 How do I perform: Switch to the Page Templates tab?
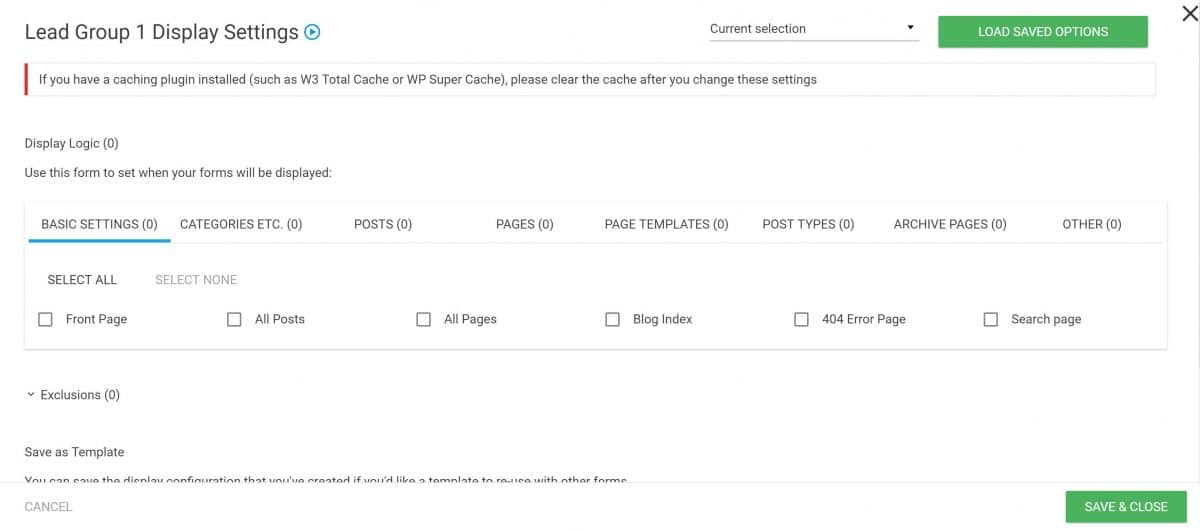[667, 224]
